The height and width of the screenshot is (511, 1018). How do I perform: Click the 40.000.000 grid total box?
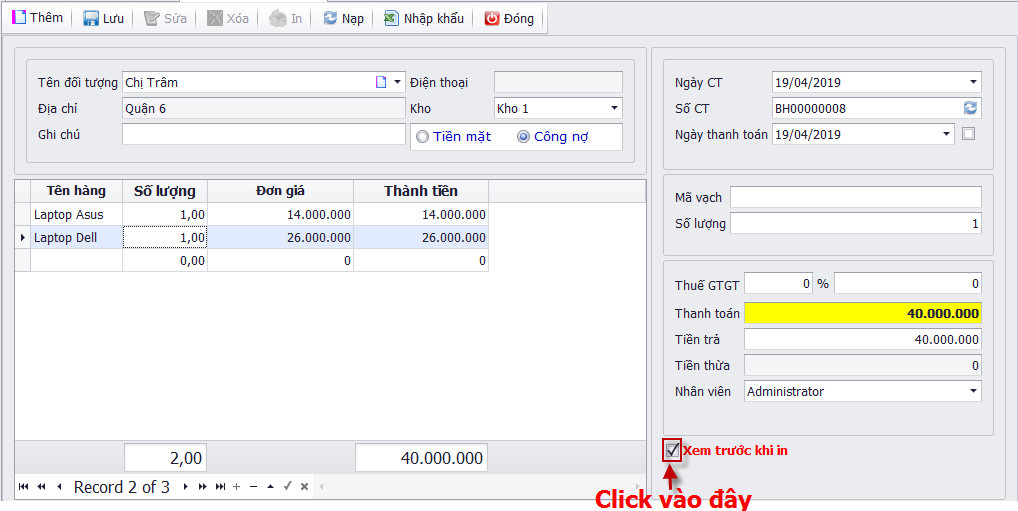point(421,458)
